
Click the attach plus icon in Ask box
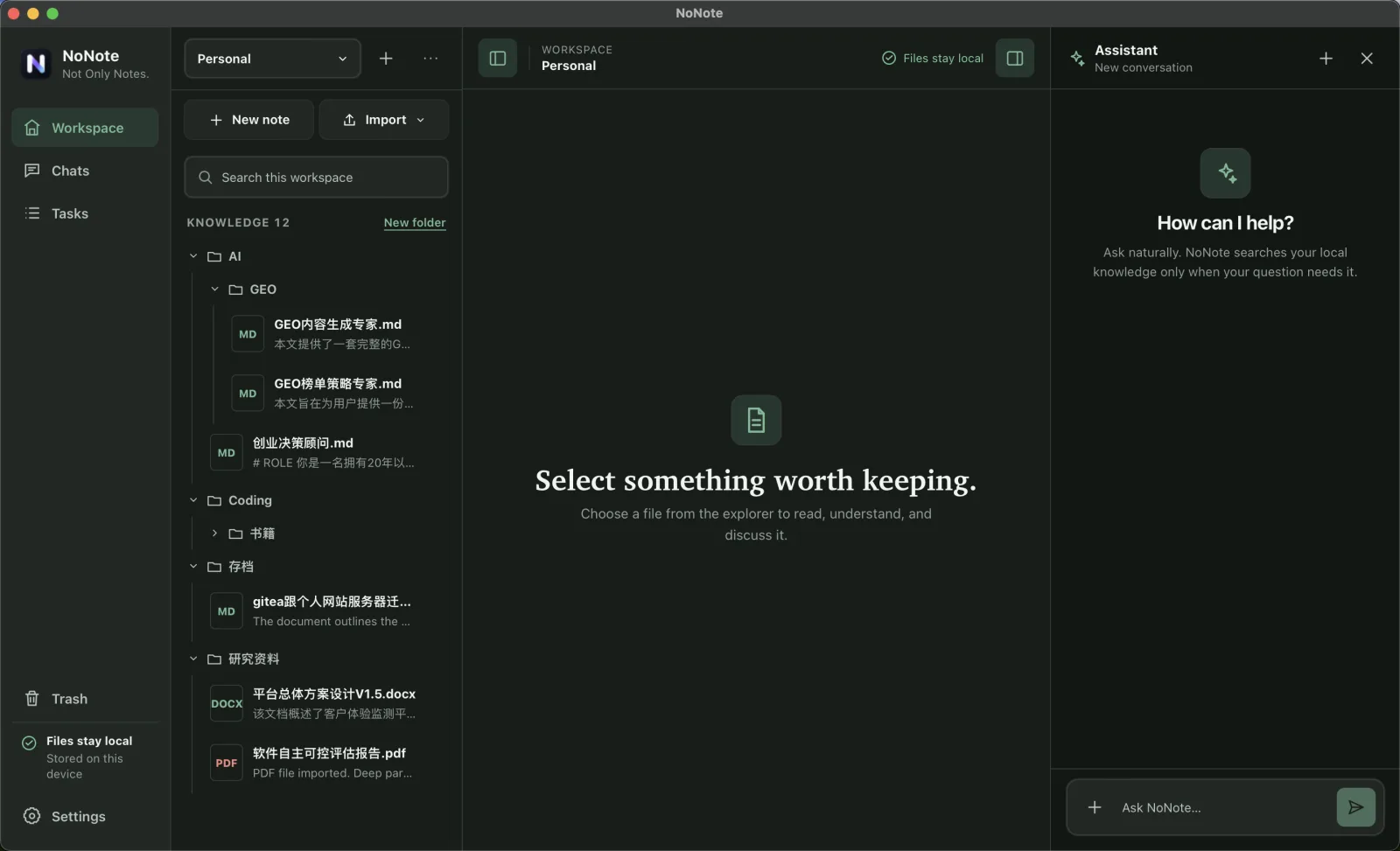(1095, 807)
